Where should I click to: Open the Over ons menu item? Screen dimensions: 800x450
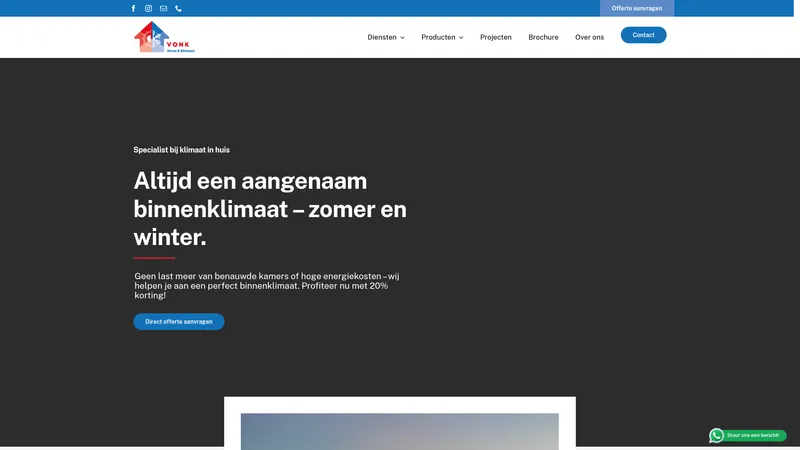point(589,37)
